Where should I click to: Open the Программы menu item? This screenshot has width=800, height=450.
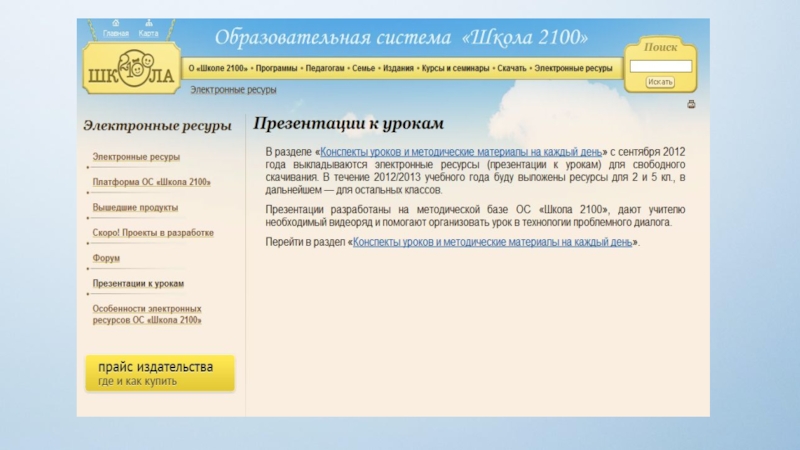click(x=277, y=68)
